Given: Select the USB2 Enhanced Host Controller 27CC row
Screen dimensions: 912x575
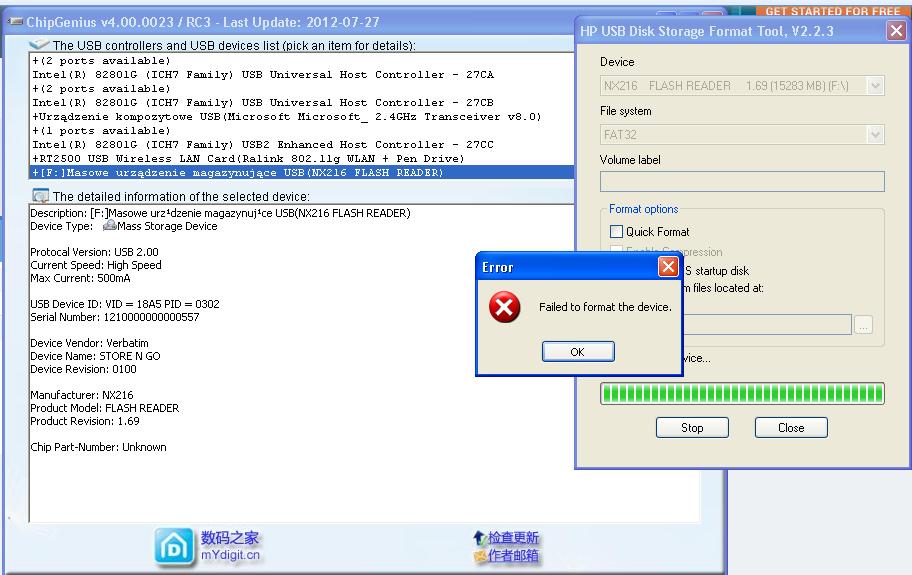Looking at the screenshot, I should point(301,145).
